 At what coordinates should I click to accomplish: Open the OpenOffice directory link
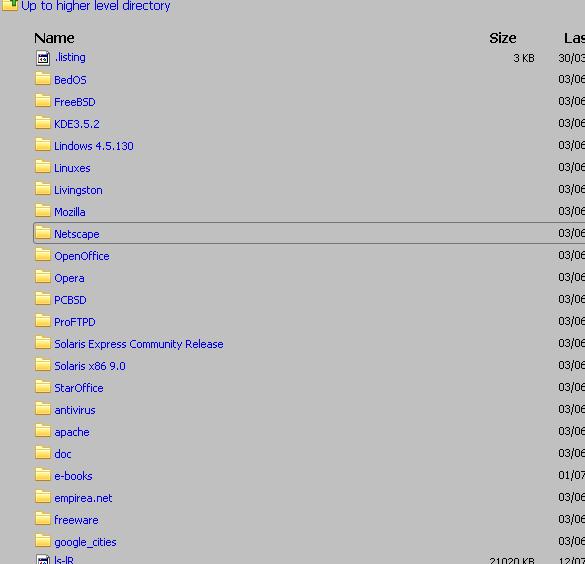click(82, 256)
